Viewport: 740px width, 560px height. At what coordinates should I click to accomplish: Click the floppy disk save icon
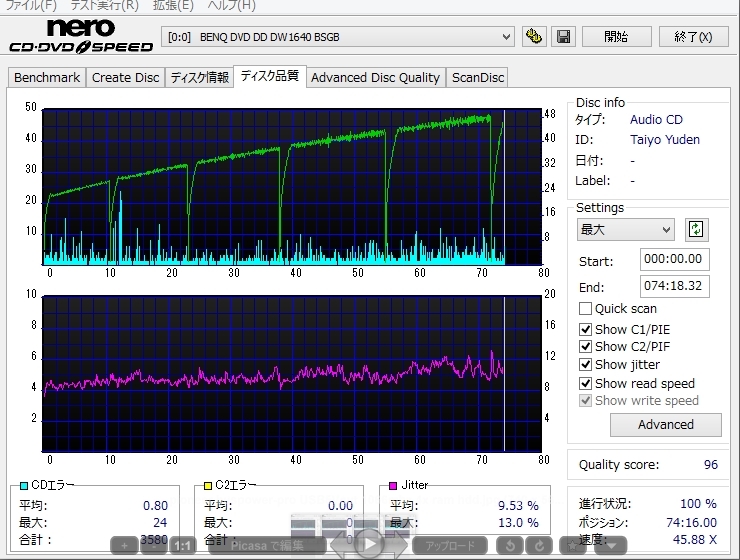tap(563, 36)
